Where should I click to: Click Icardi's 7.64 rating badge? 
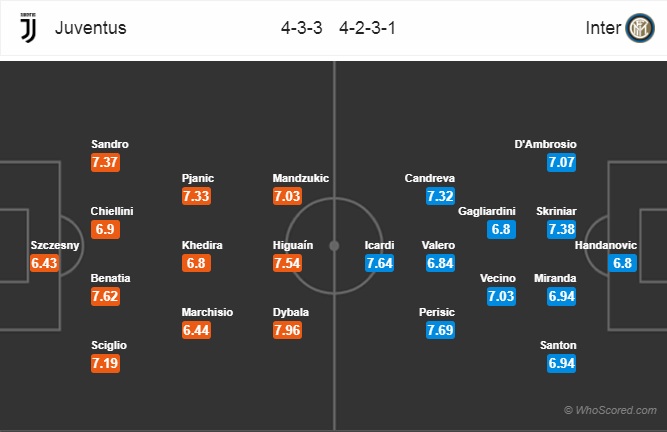click(379, 263)
